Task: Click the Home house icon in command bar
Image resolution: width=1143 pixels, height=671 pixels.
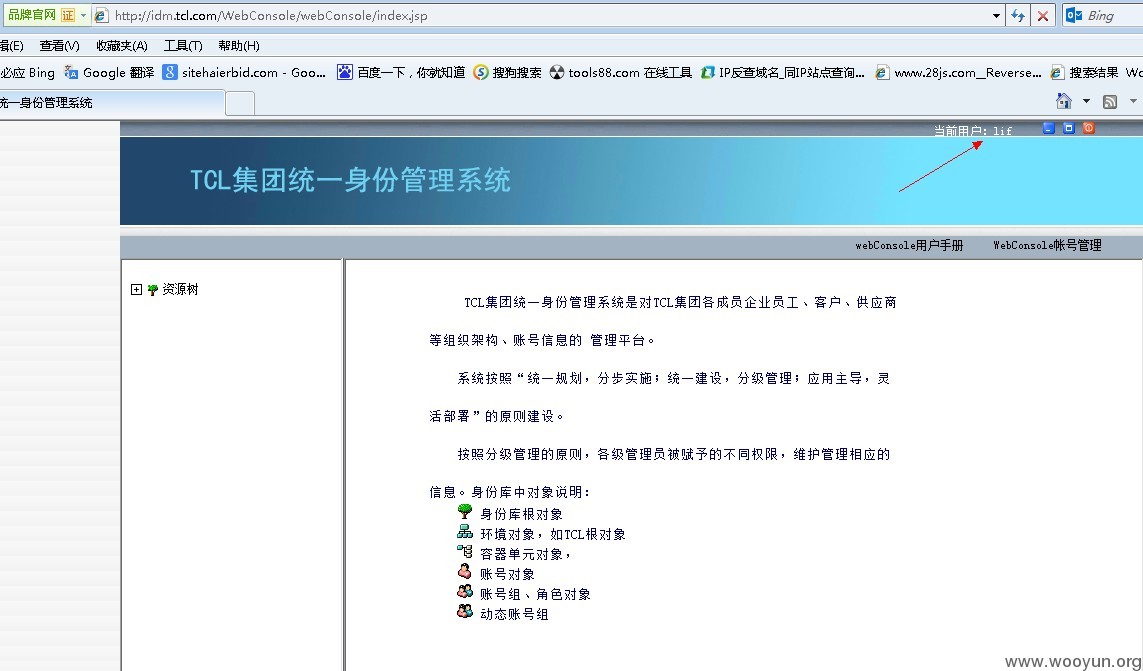Action: (1064, 101)
